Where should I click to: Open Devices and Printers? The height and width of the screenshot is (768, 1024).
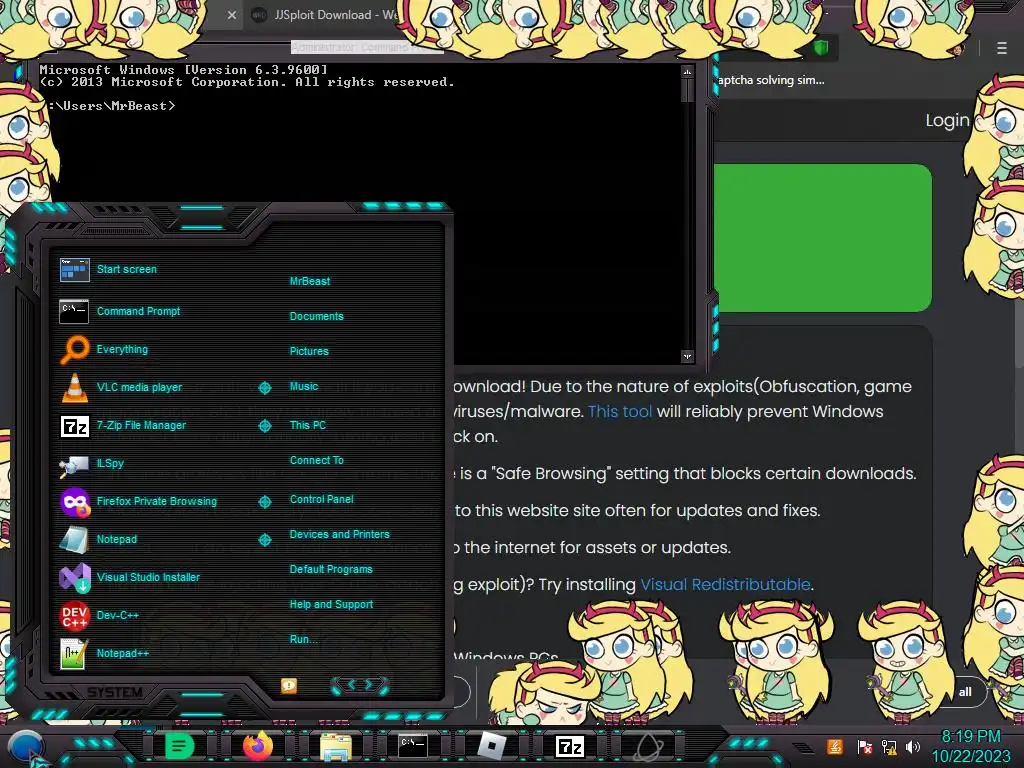339,534
